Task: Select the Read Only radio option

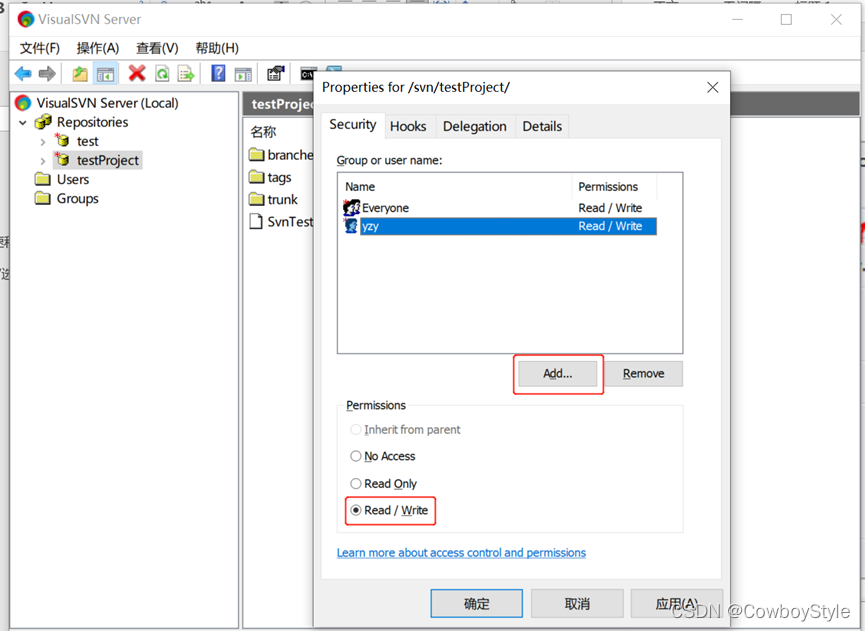Action: [384, 484]
